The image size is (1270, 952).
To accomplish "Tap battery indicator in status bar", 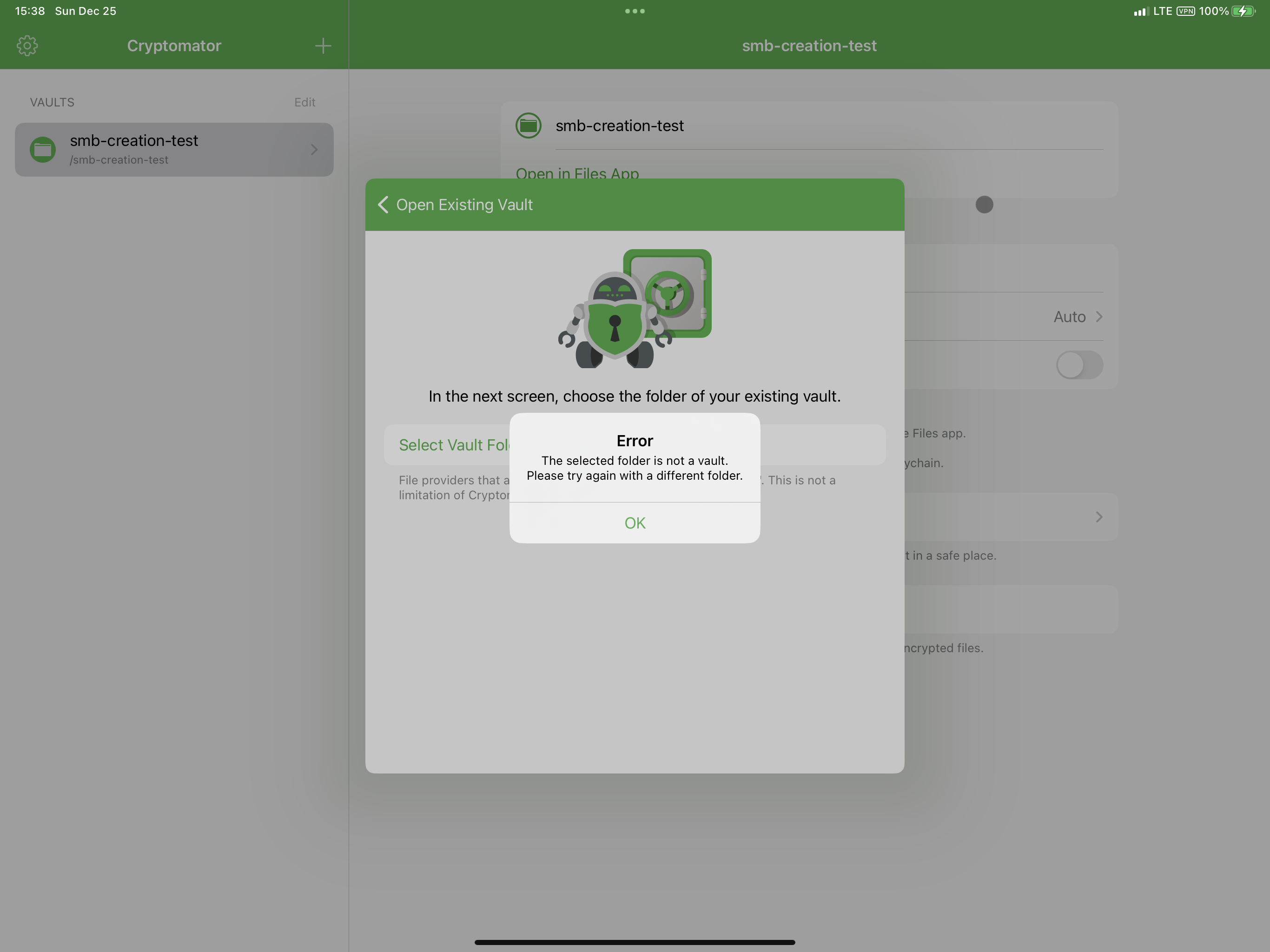I will point(1243,11).
